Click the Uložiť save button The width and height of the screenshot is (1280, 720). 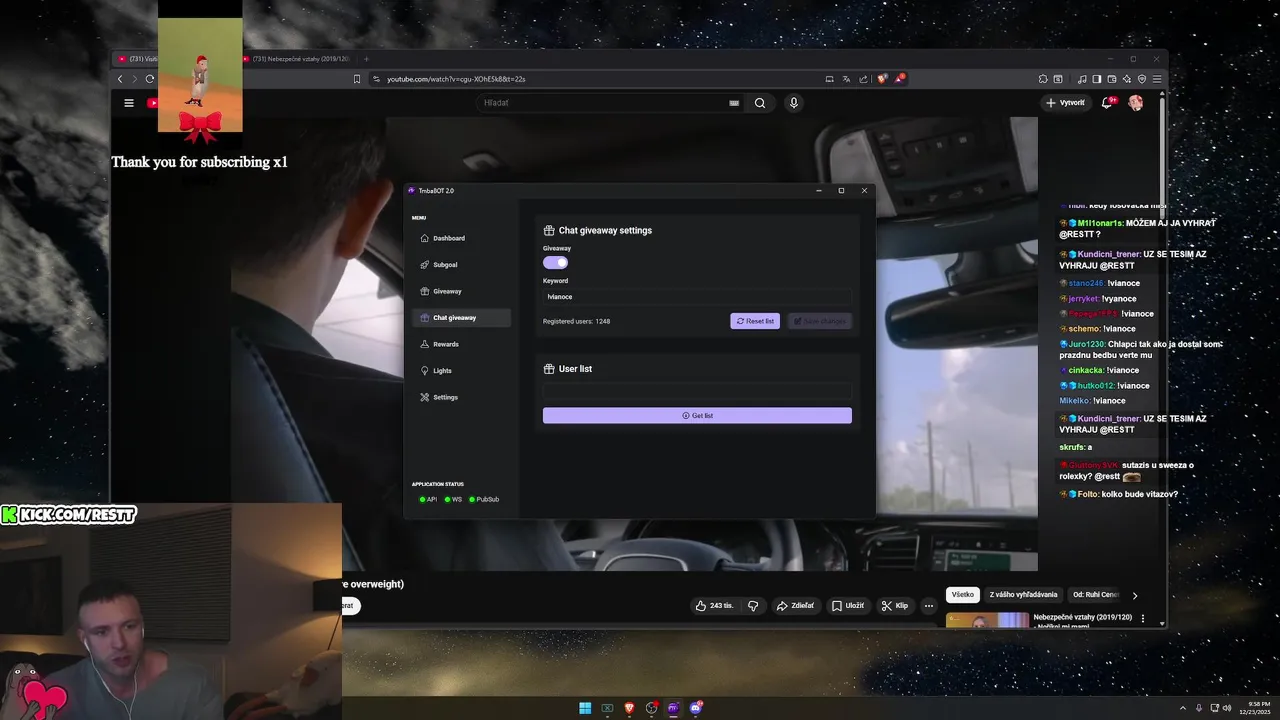[847, 605]
